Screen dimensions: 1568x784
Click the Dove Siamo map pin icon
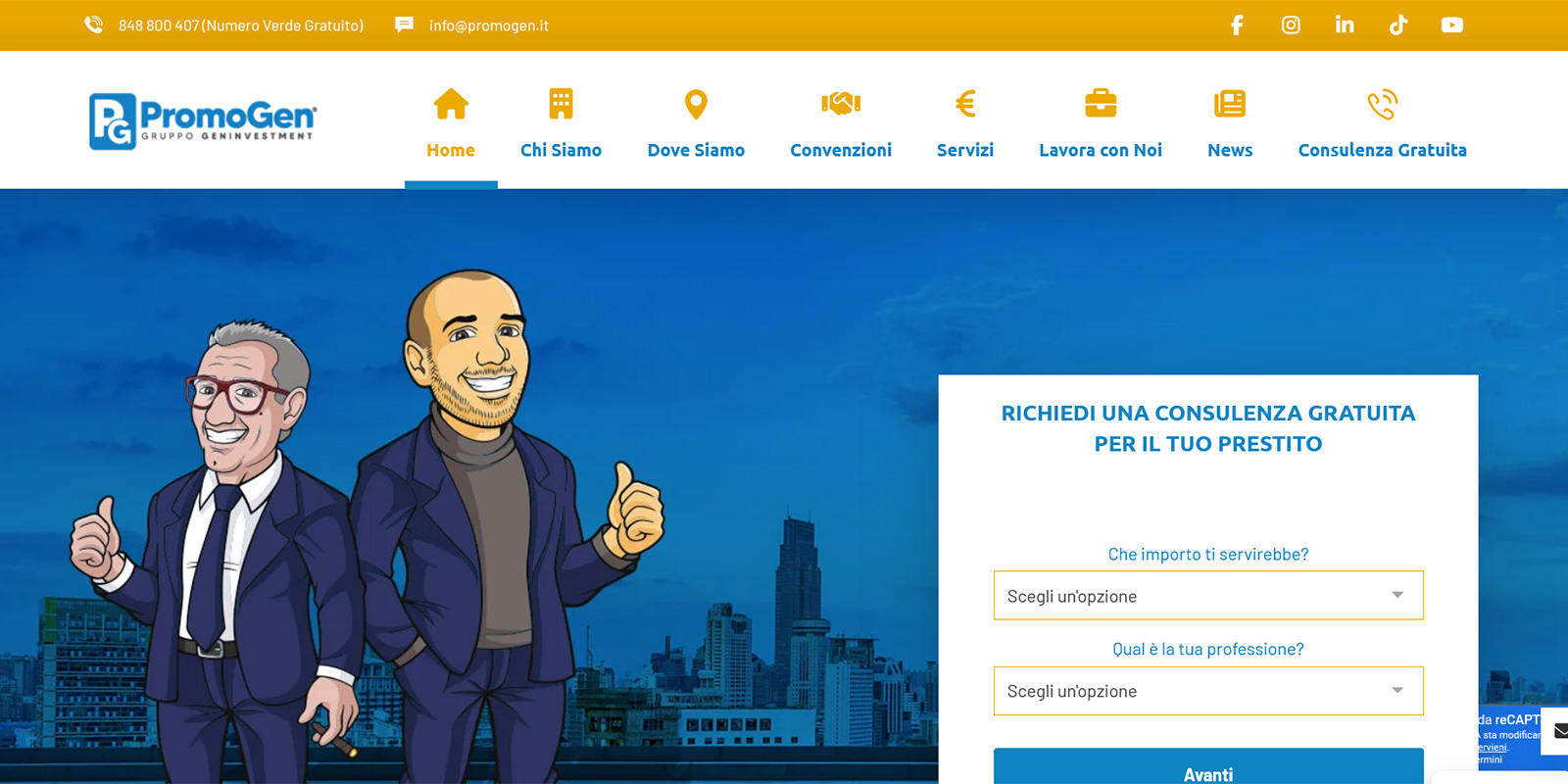click(696, 104)
